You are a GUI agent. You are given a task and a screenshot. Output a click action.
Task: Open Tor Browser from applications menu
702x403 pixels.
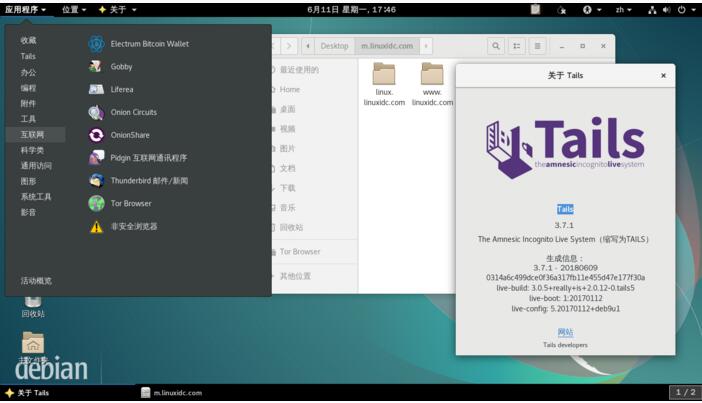click(120, 204)
